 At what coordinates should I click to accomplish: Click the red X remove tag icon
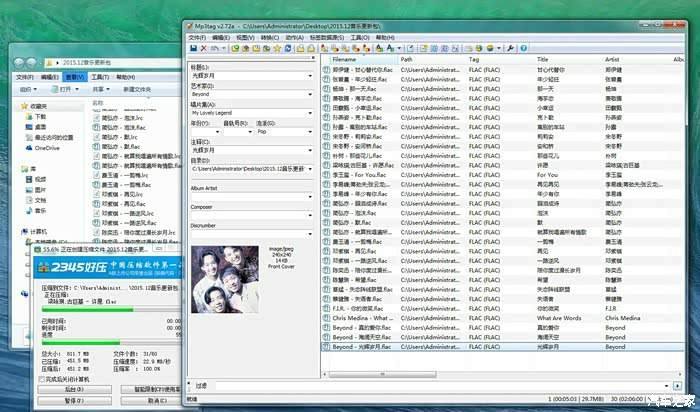pos(204,47)
